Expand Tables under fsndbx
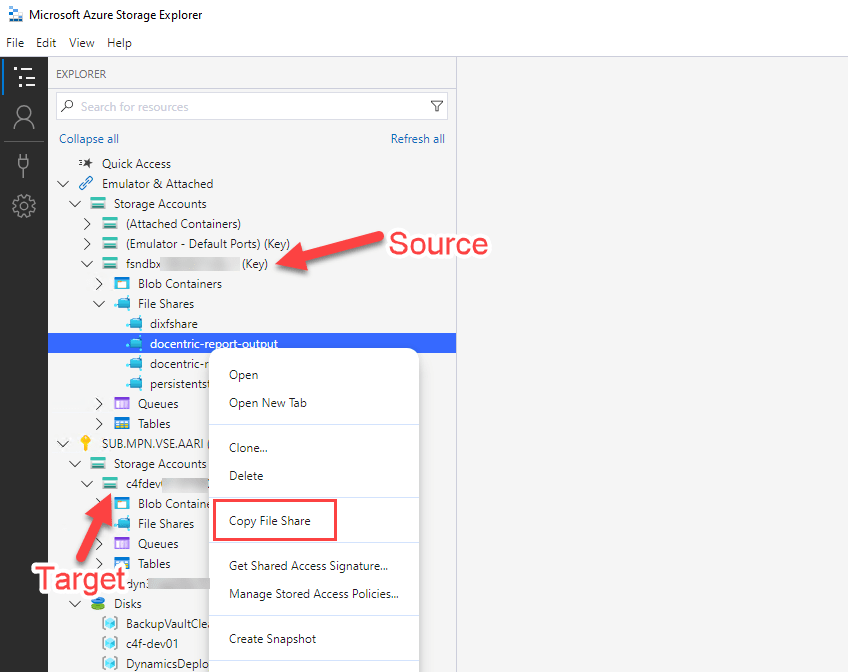This screenshot has height=672, width=848. pos(99,424)
